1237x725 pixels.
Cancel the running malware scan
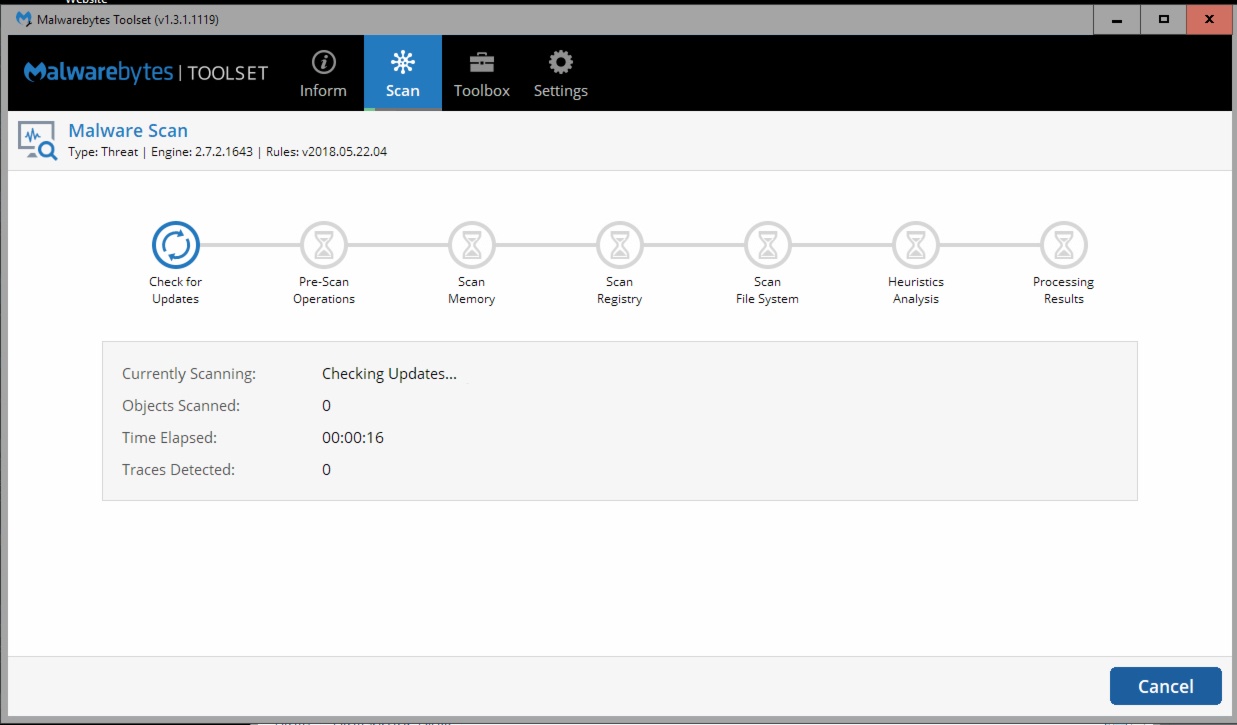[x=1166, y=686]
